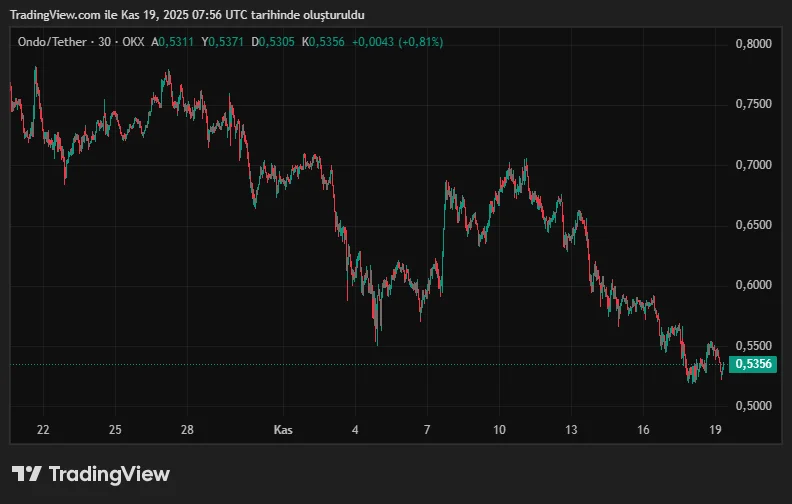Image resolution: width=792 pixels, height=504 pixels.
Task: Click the 0,7500 price axis label
Action: coord(753,105)
